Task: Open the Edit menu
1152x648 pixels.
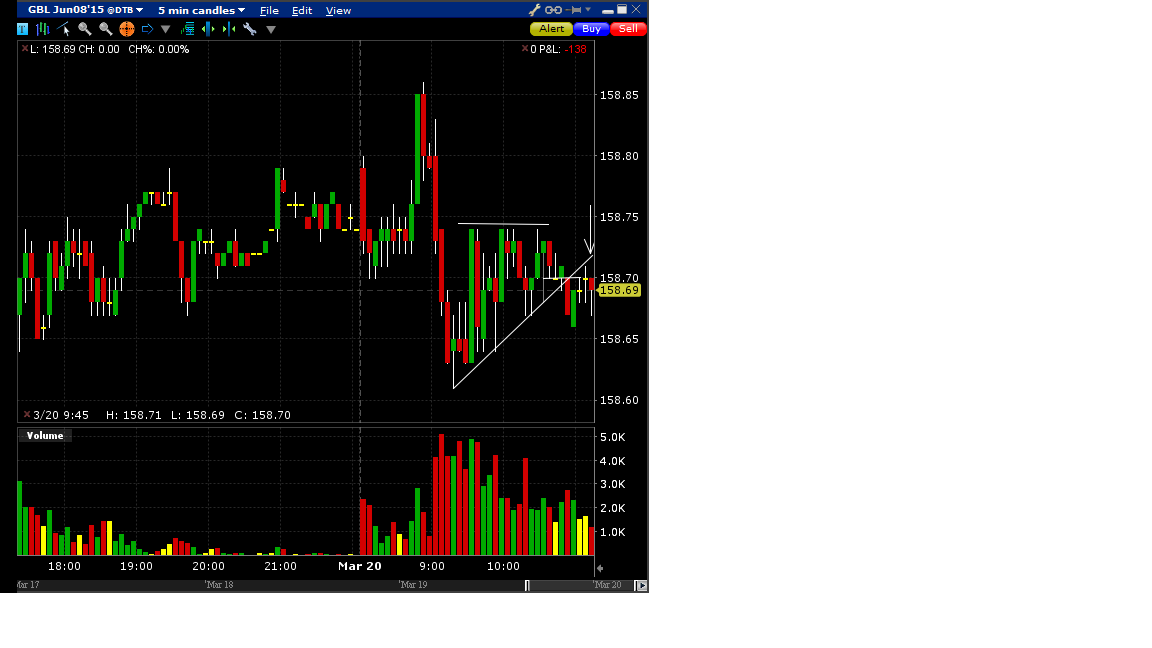Action: pyautogui.click(x=302, y=10)
